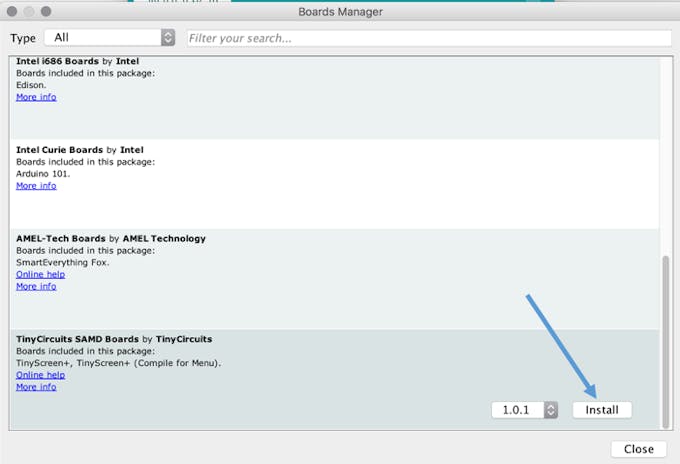Open the 1.0.1 version selector dropdown
Image resolution: width=680 pixels, height=464 pixels.
(x=525, y=410)
